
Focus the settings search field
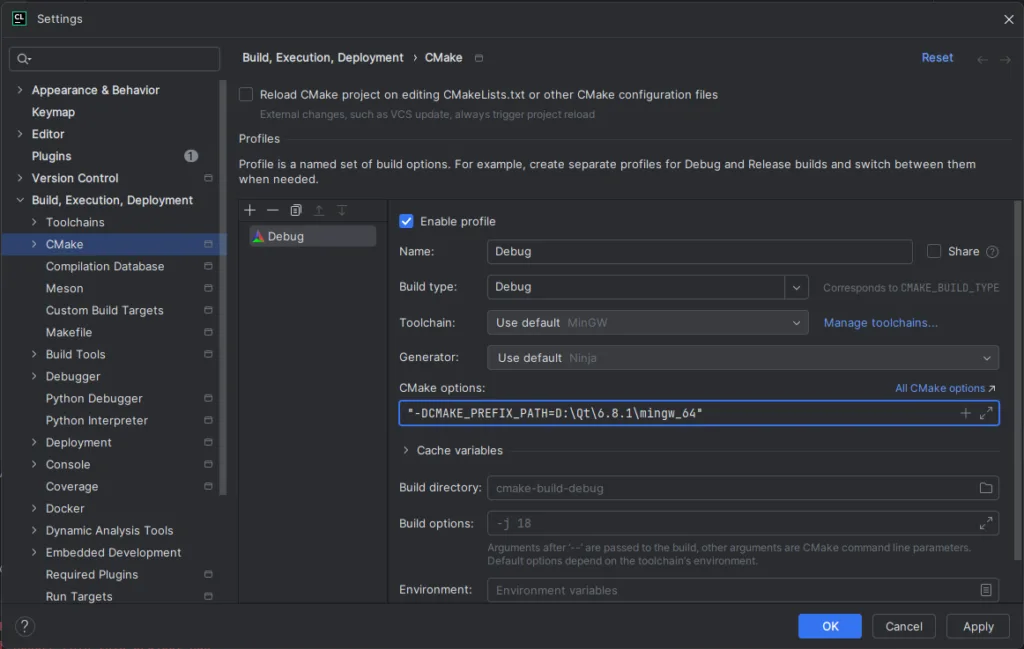coord(114,59)
